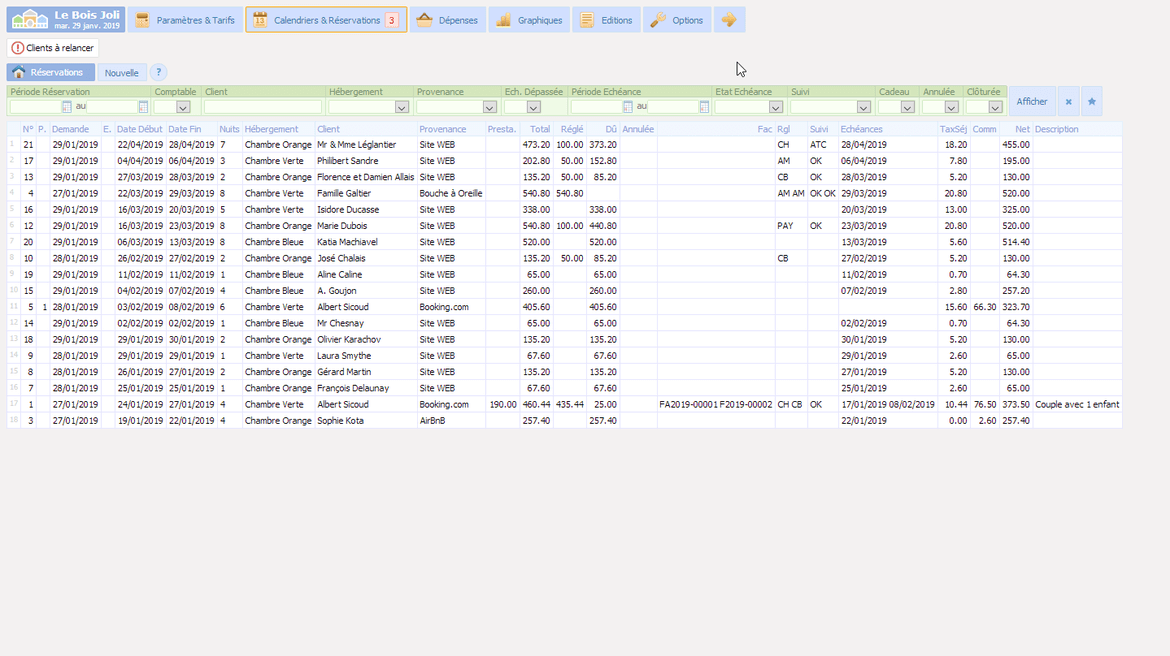Open the Graphiques section
This screenshot has width=1170, height=656.
pos(529,20)
